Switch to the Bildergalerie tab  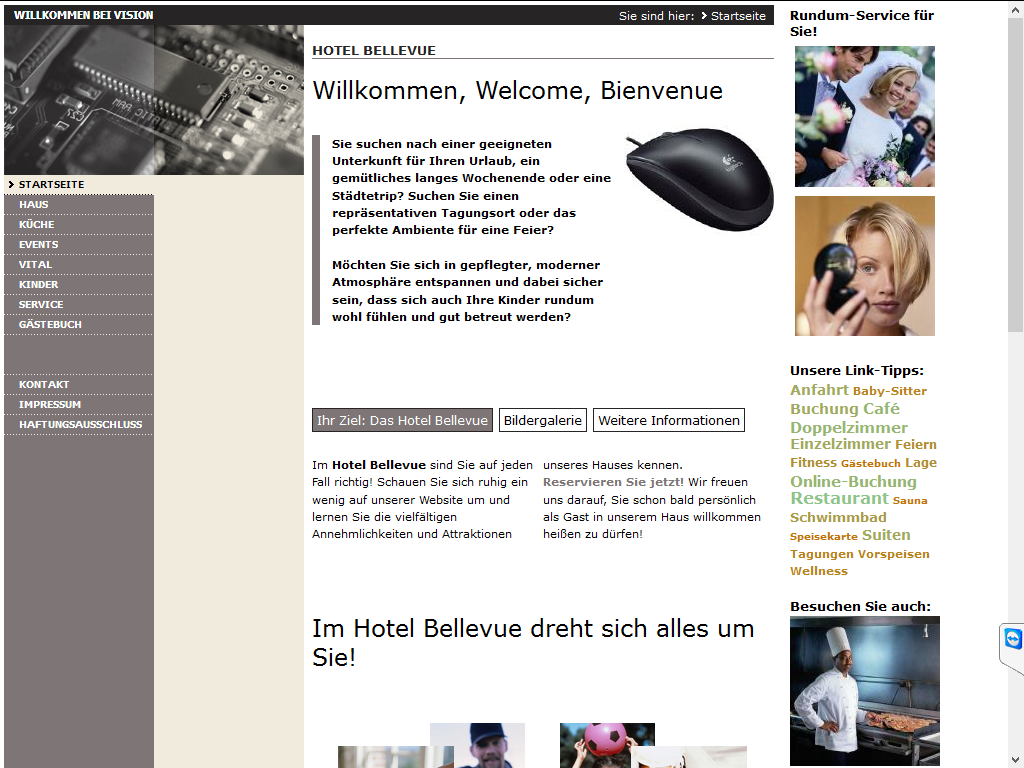click(x=543, y=421)
